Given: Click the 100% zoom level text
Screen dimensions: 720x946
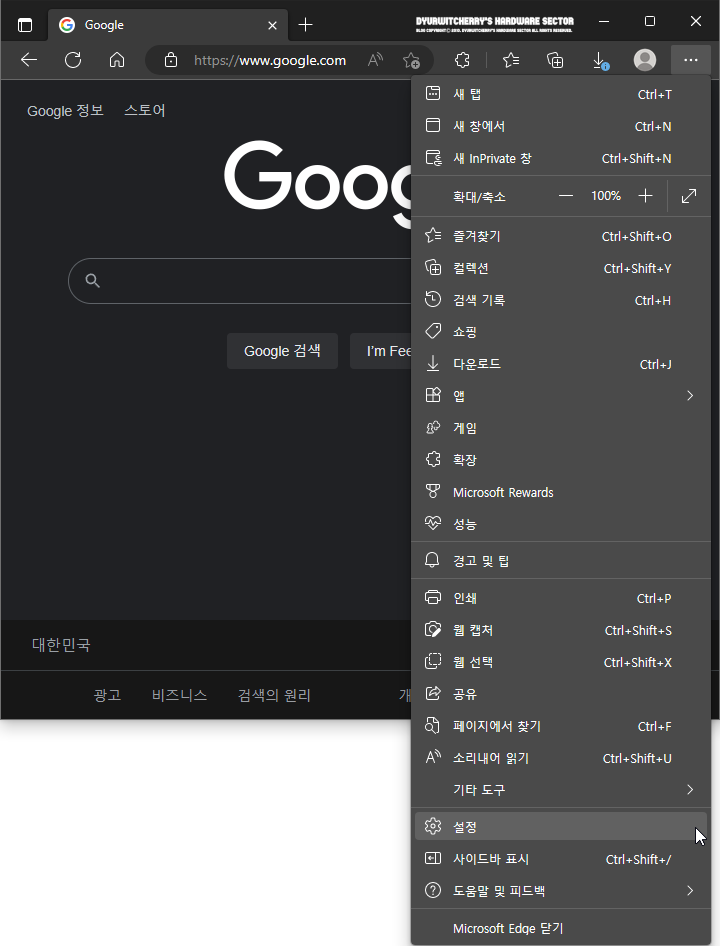Looking at the screenshot, I should (605, 195).
